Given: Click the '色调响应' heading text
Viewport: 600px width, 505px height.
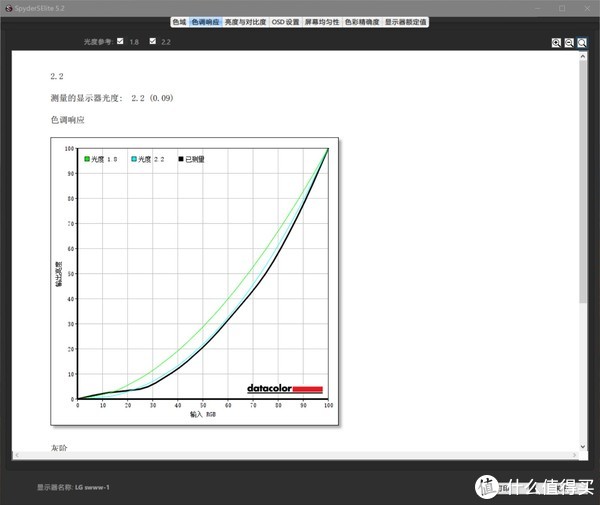Looking at the screenshot, I should [67, 120].
